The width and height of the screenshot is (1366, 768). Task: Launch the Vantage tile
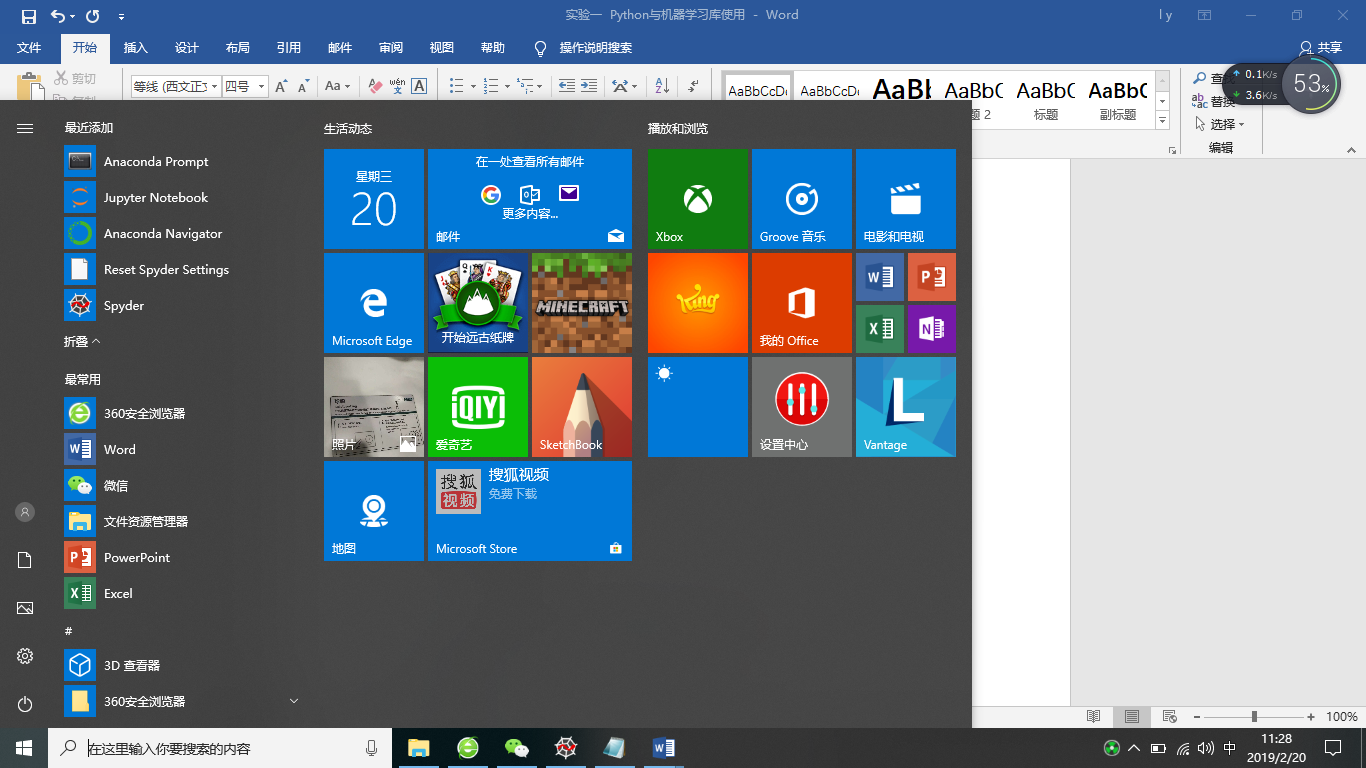(x=906, y=407)
